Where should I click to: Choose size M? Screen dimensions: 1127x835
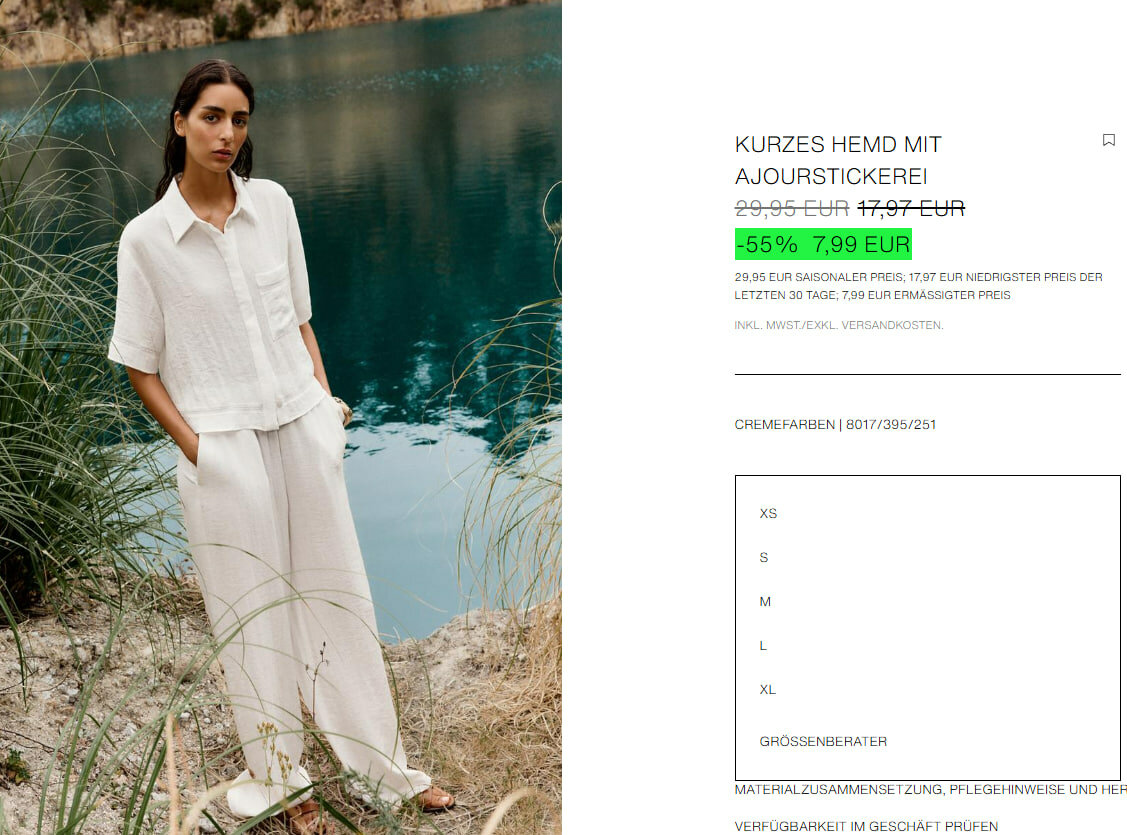(765, 601)
